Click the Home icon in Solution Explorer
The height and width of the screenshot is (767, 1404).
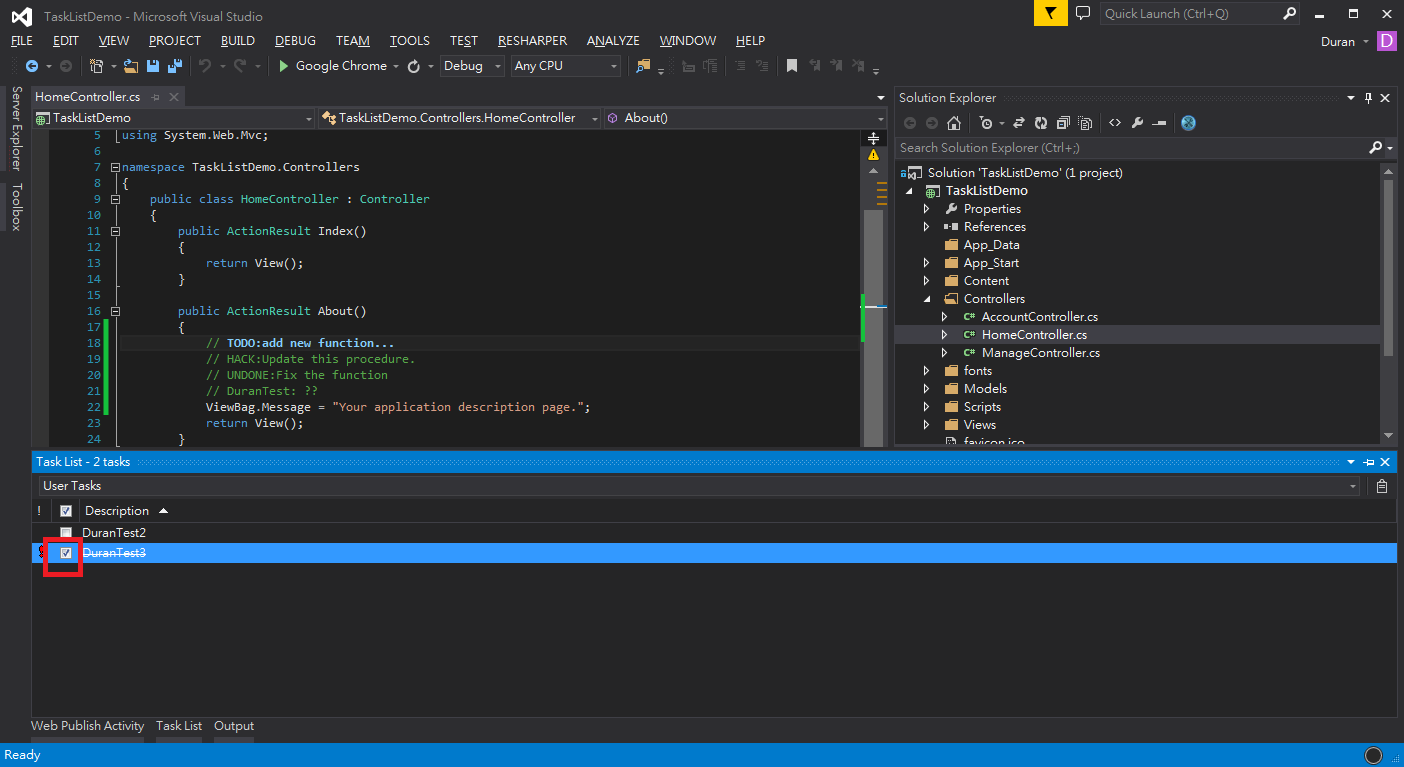[954, 123]
